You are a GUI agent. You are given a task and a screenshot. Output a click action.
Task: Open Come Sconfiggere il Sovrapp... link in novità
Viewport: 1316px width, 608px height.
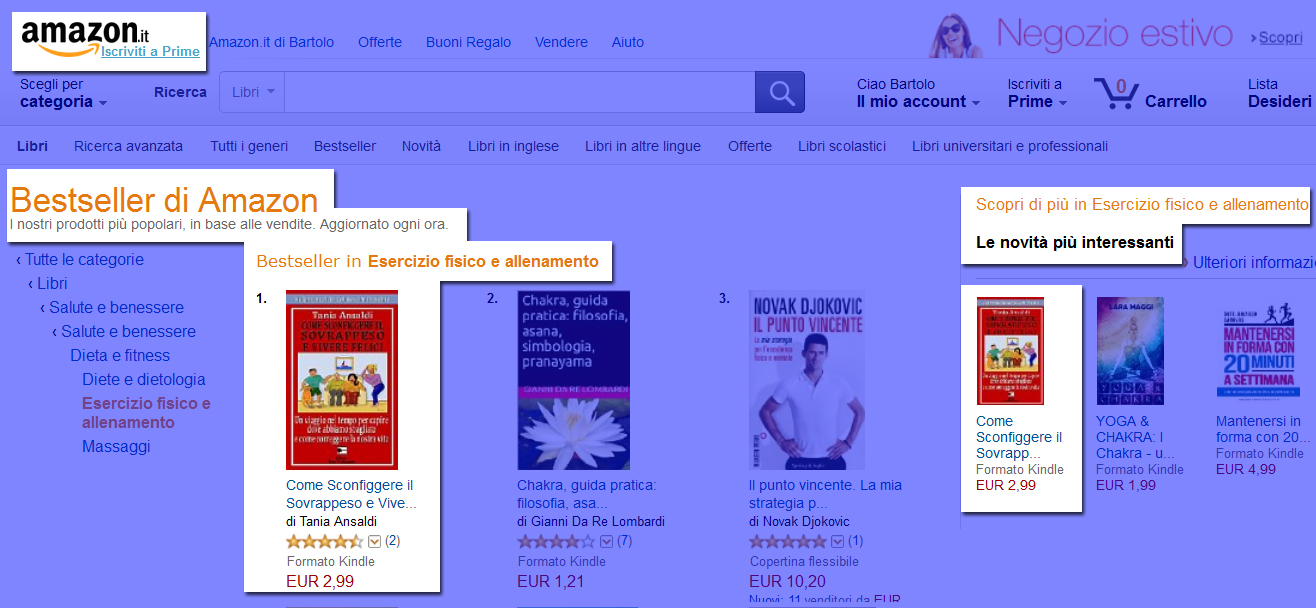tap(1019, 437)
